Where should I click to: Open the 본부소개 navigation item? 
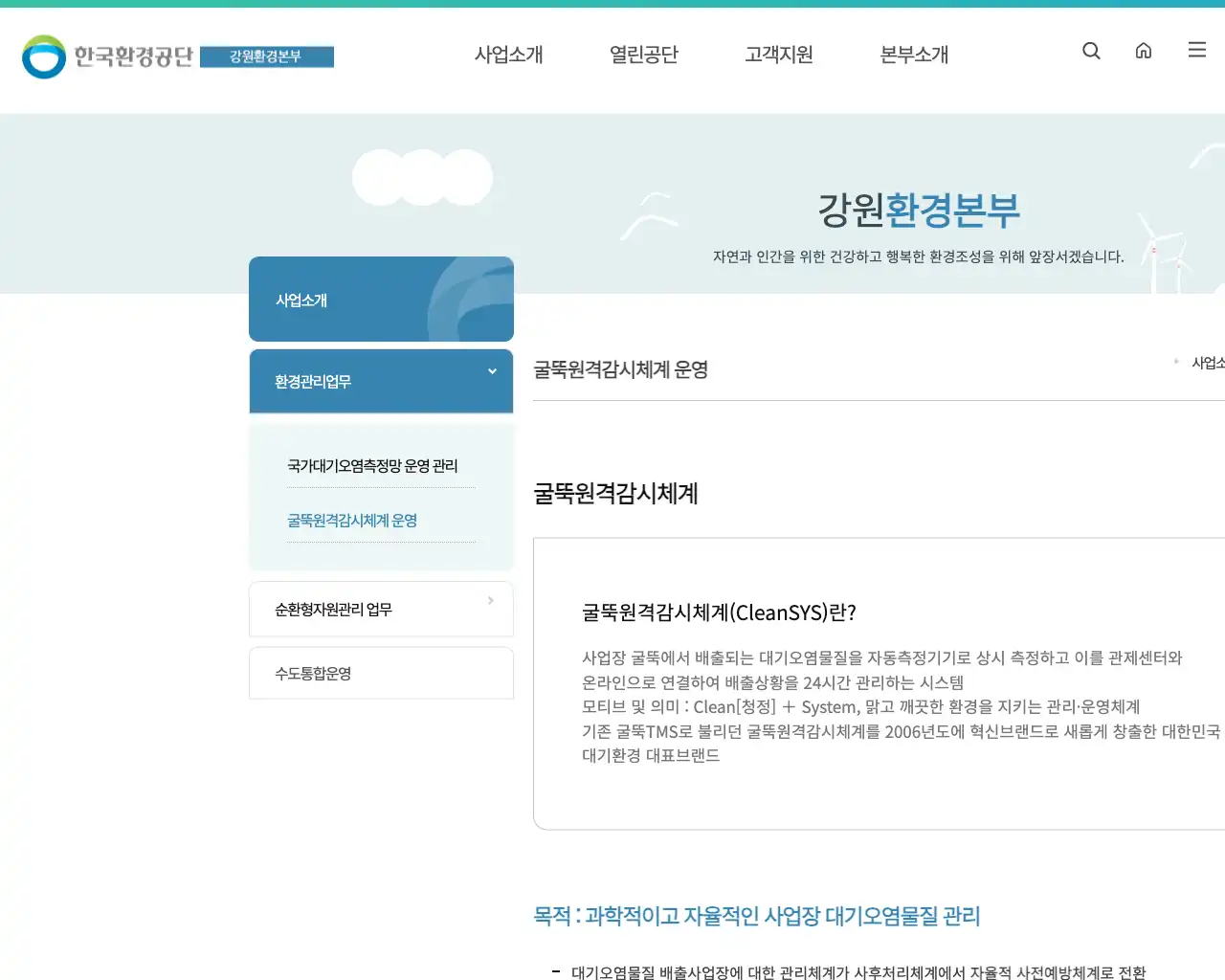913,55
